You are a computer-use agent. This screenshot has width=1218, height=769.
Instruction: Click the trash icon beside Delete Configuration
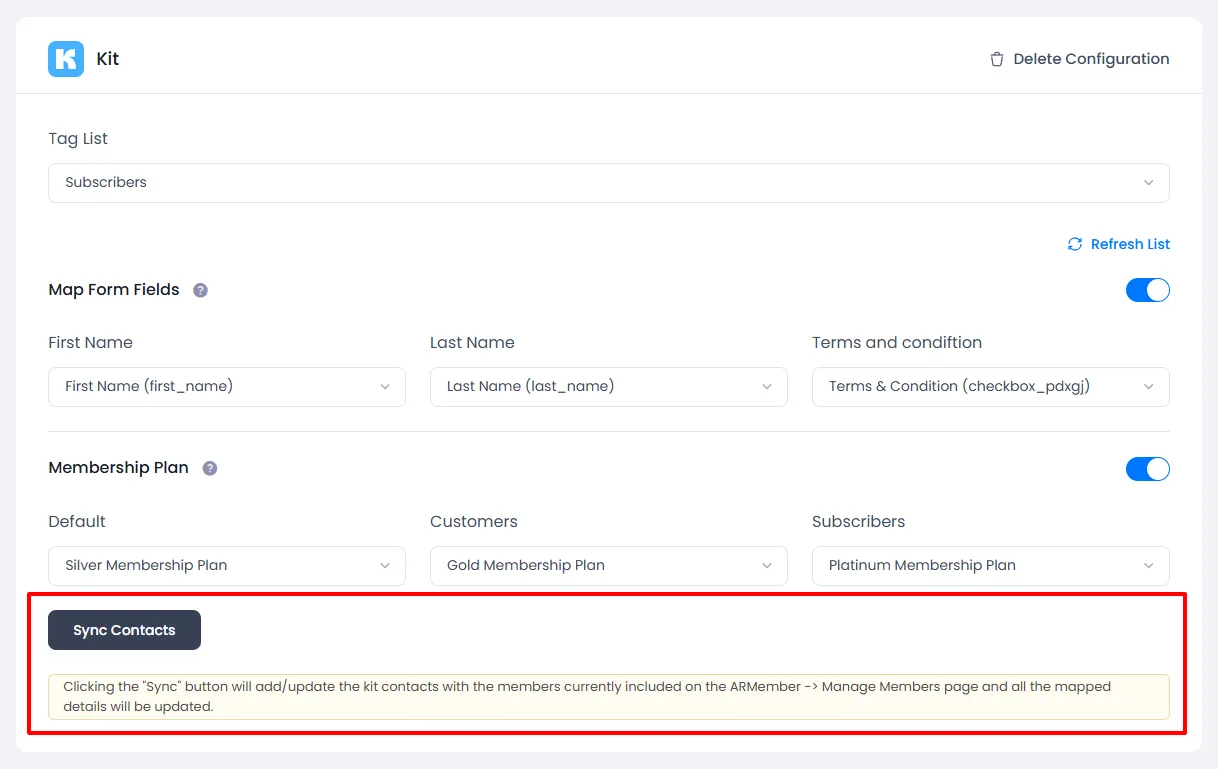point(996,59)
